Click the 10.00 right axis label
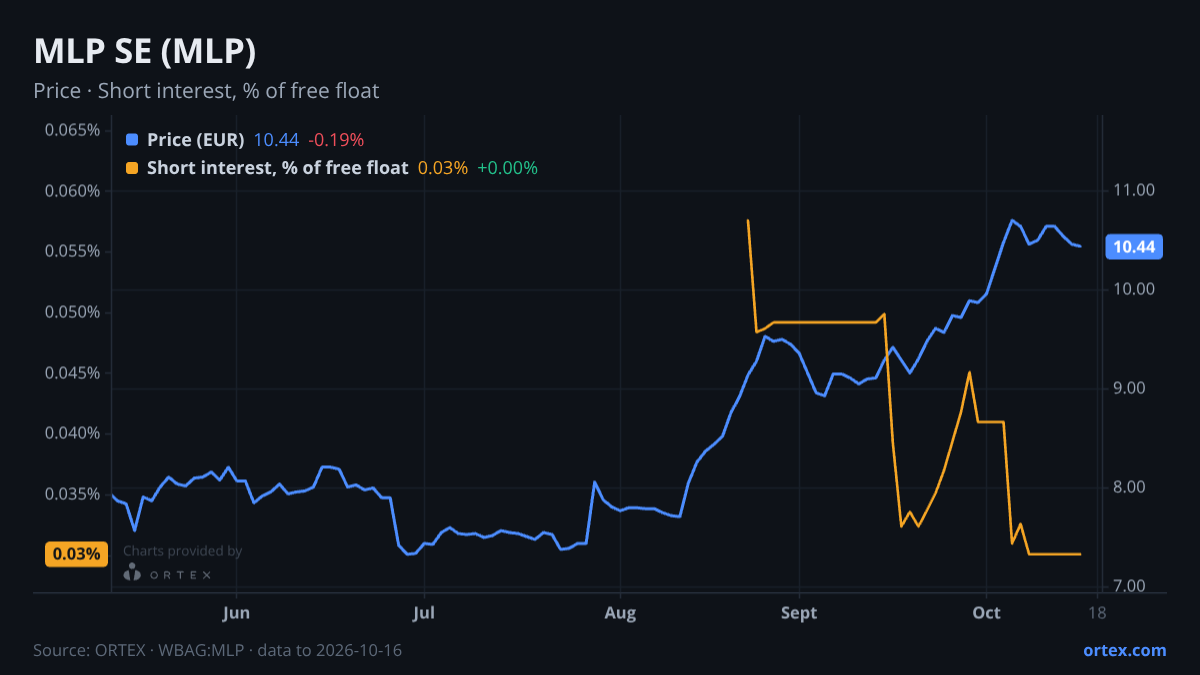This screenshot has width=1200, height=675. click(x=1135, y=289)
